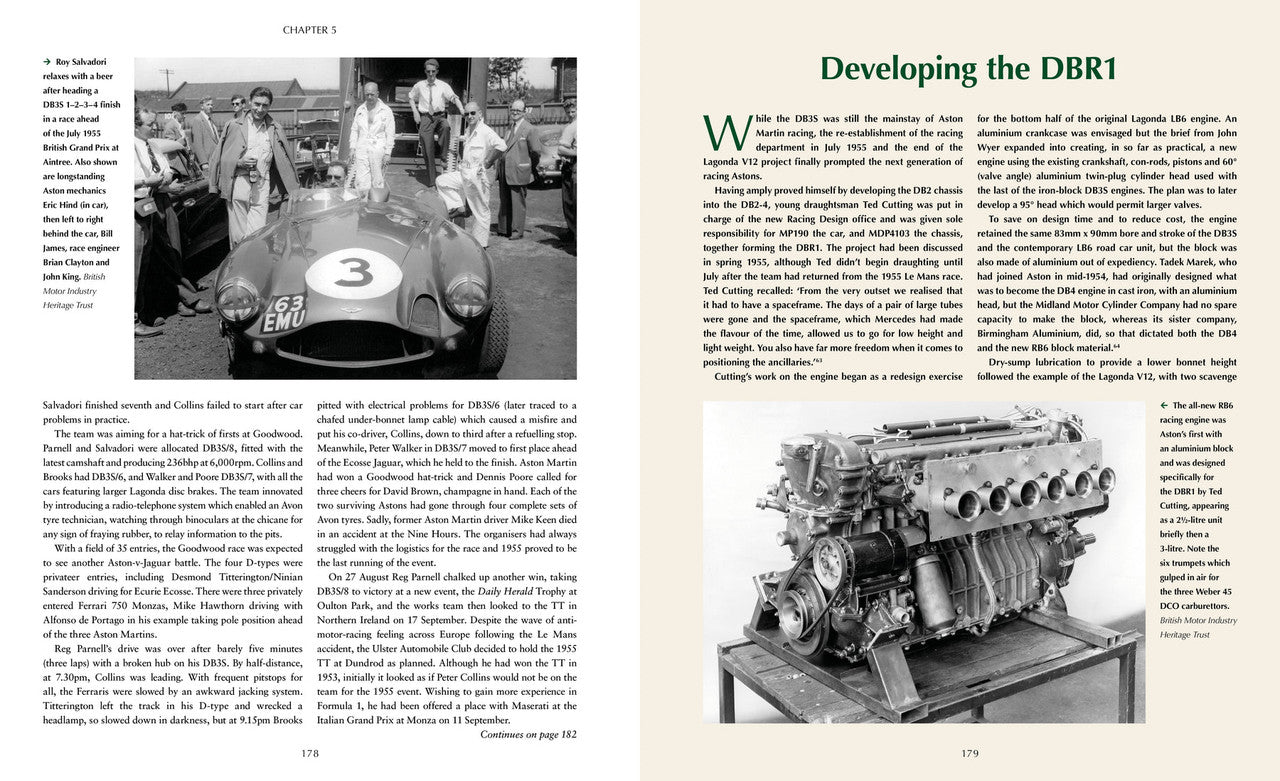Click the 'CHAPTER 5' header text

coord(310,30)
